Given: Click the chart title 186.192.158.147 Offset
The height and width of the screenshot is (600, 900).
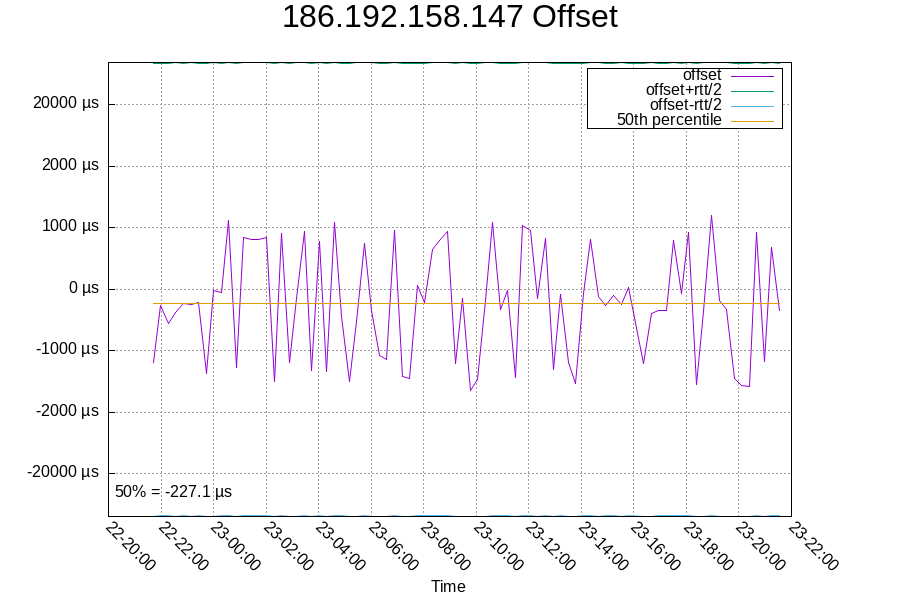Looking at the screenshot, I should [x=449, y=16].
